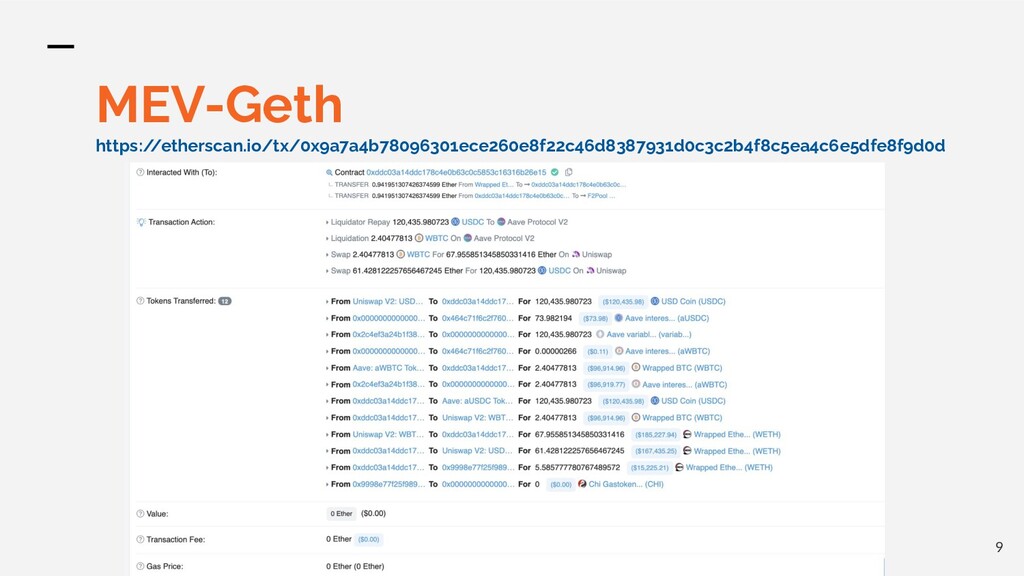Click the help icon next to Tokens Transferred
1024x576 pixels.
point(140,301)
